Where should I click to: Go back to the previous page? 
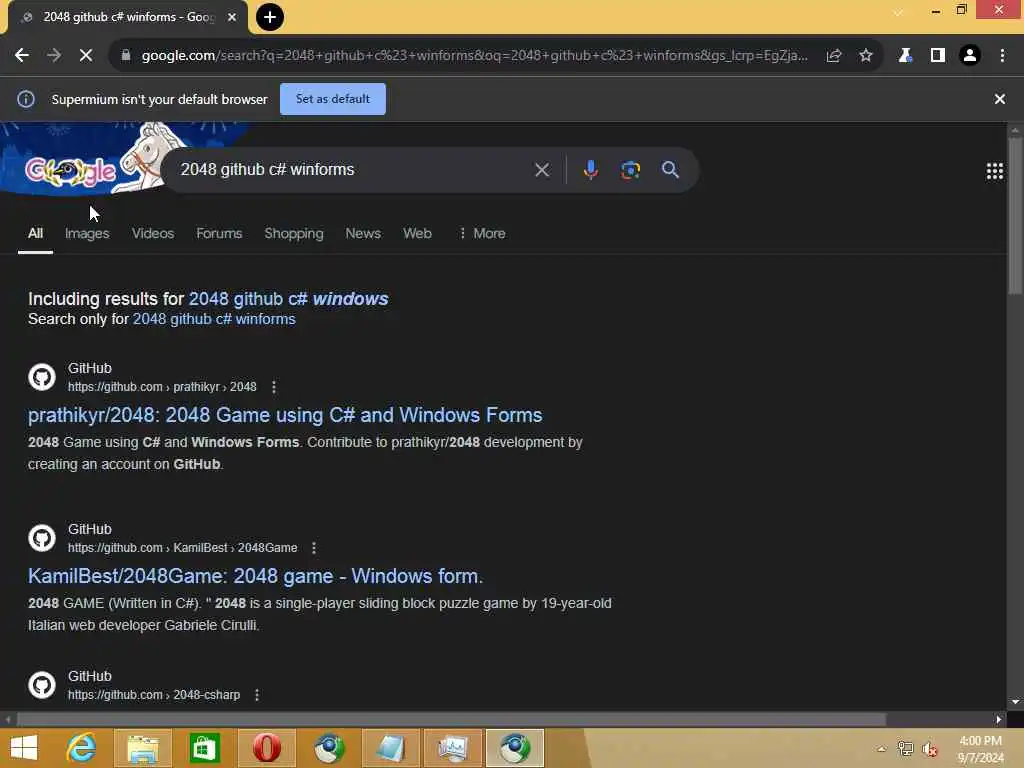22,56
